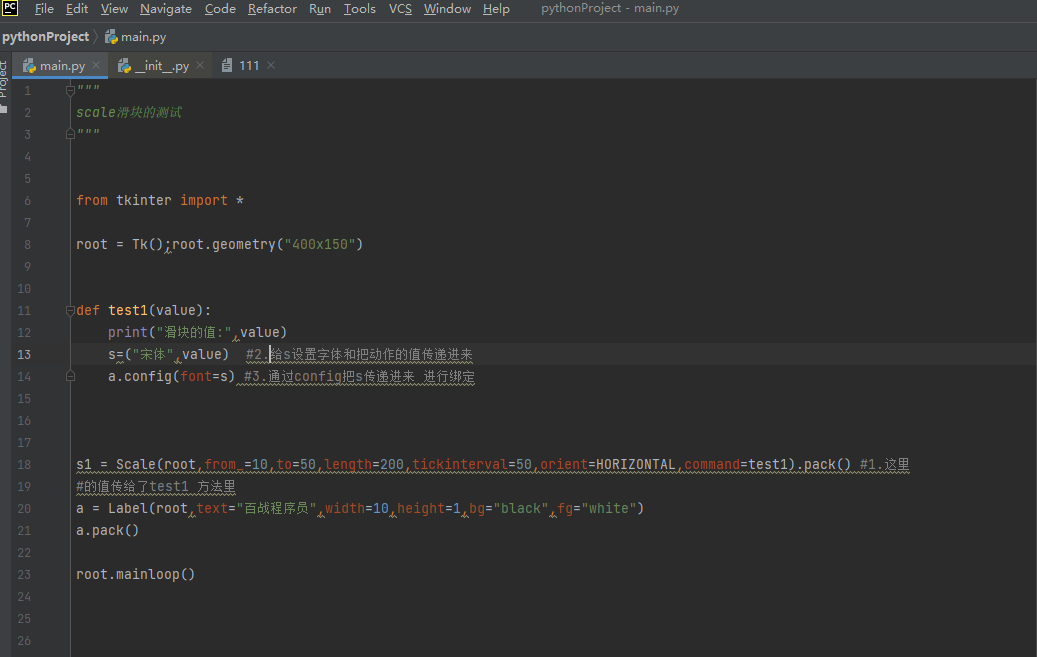Switch to the main.py editor tab
This screenshot has width=1037, height=657.
point(61,66)
